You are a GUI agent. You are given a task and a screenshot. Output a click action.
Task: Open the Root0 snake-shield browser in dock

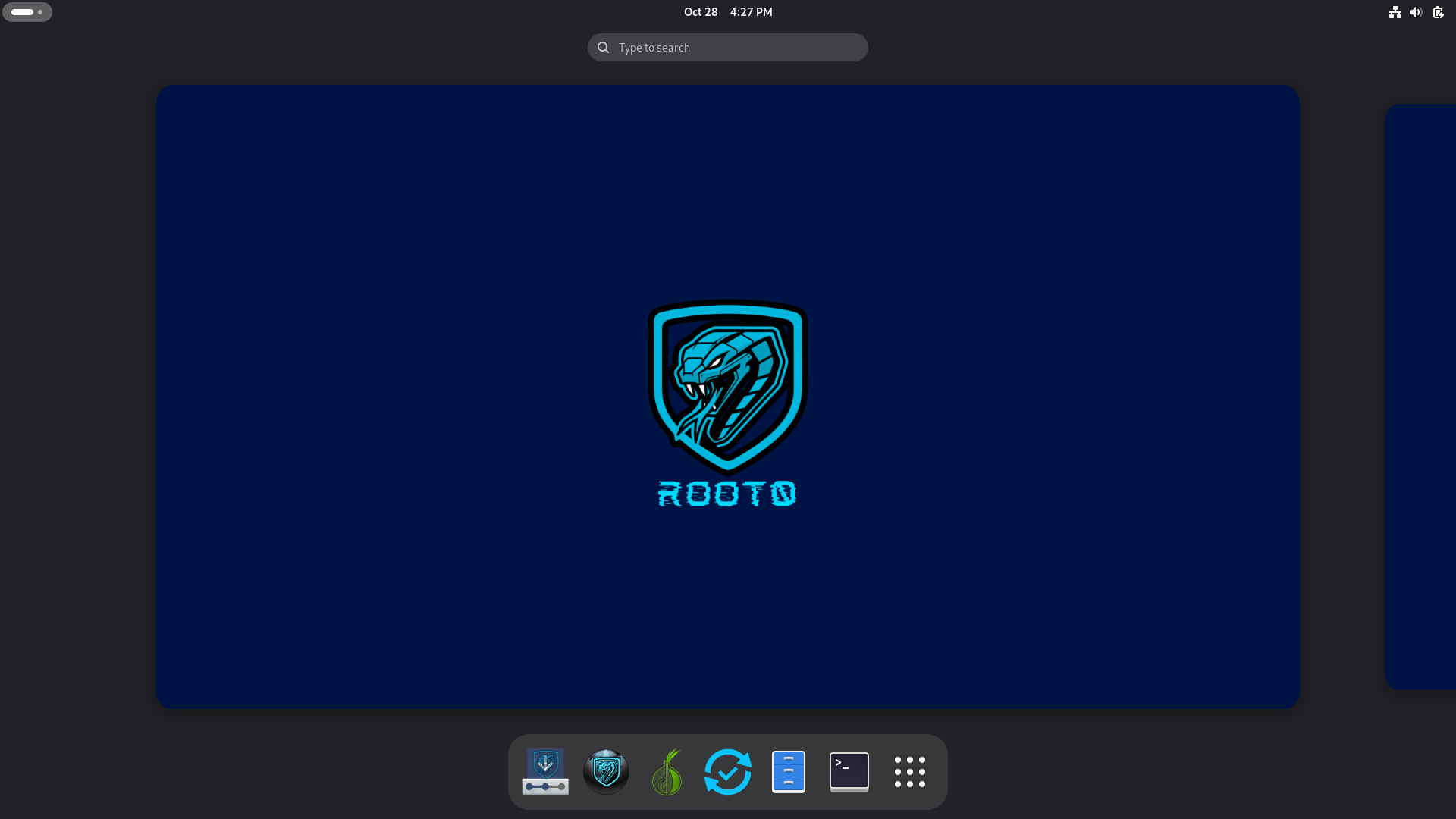(x=606, y=771)
